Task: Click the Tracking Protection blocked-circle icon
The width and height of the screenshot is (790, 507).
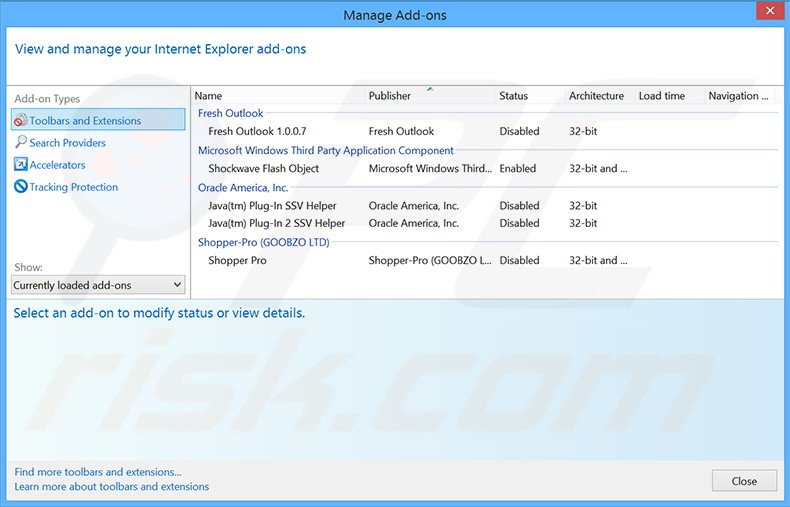Action: [x=21, y=186]
